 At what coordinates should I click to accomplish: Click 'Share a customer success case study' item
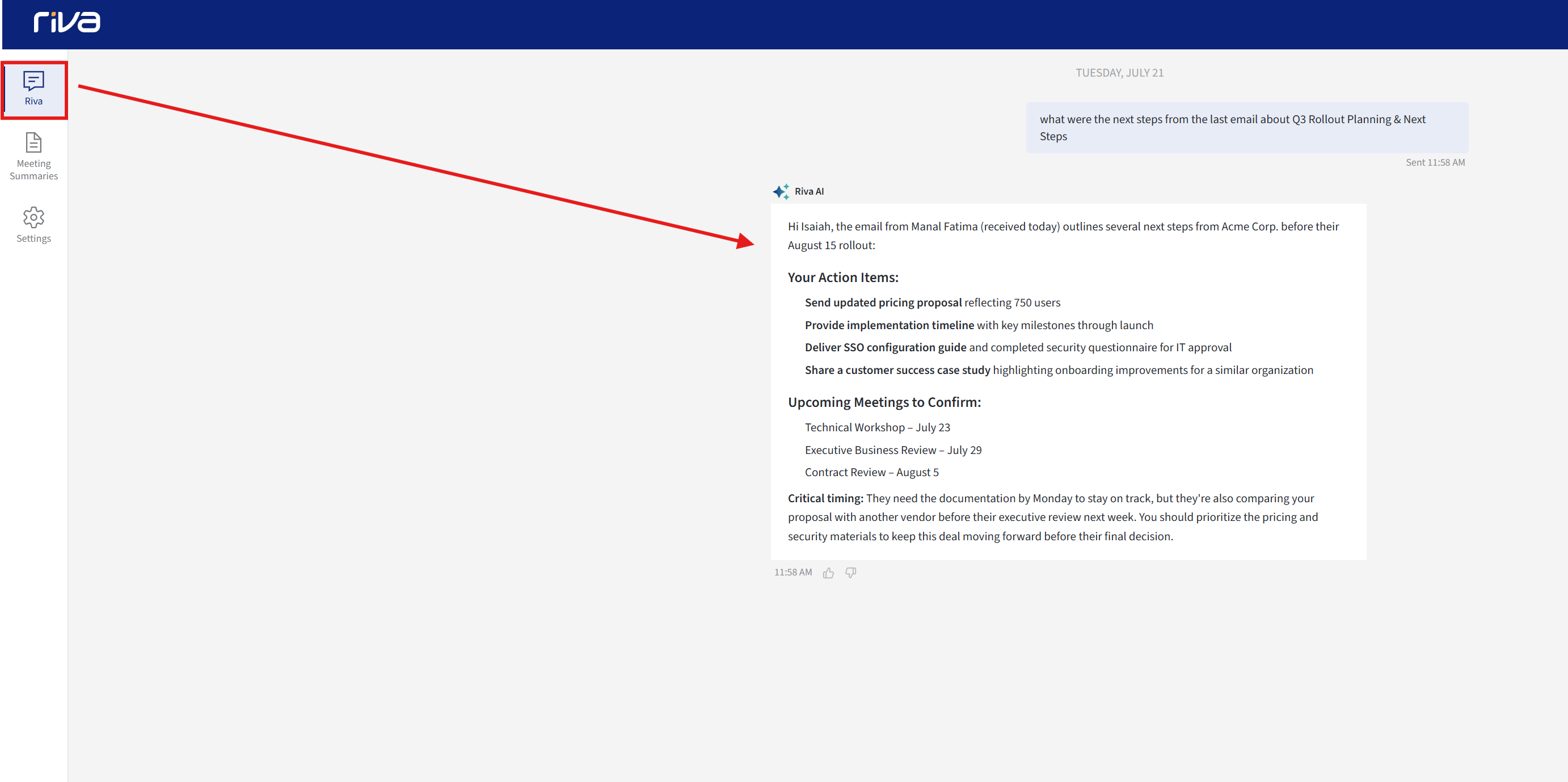[x=1059, y=371]
